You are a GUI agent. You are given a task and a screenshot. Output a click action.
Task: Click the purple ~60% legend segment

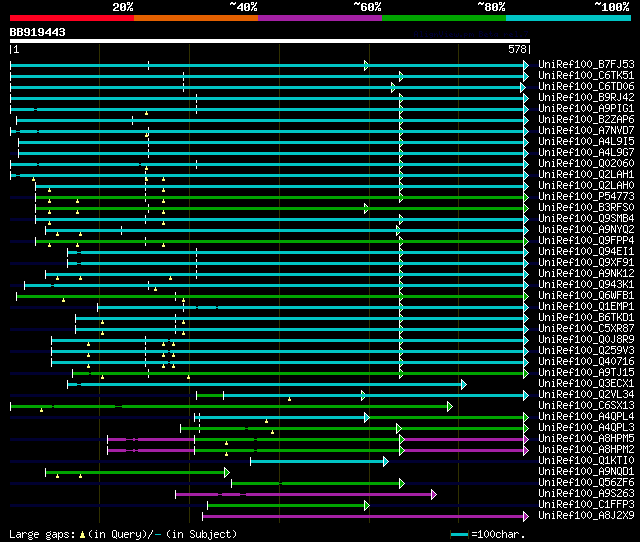tap(320, 18)
